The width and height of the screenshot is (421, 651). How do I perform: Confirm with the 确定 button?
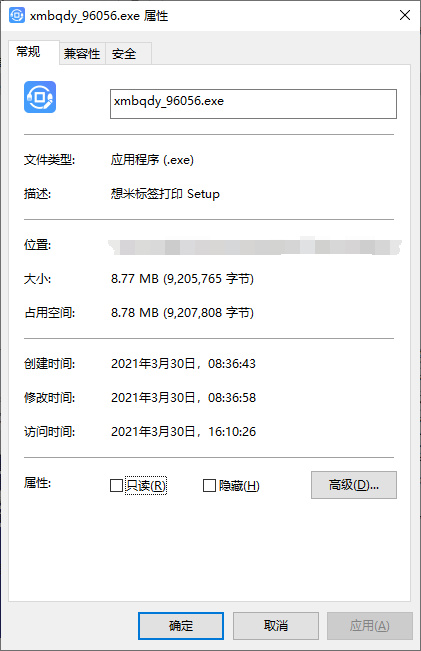(x=181, y=626)
